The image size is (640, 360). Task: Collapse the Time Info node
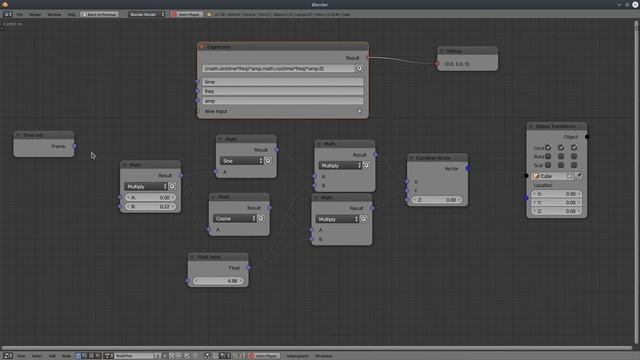(x=18, y=135)
